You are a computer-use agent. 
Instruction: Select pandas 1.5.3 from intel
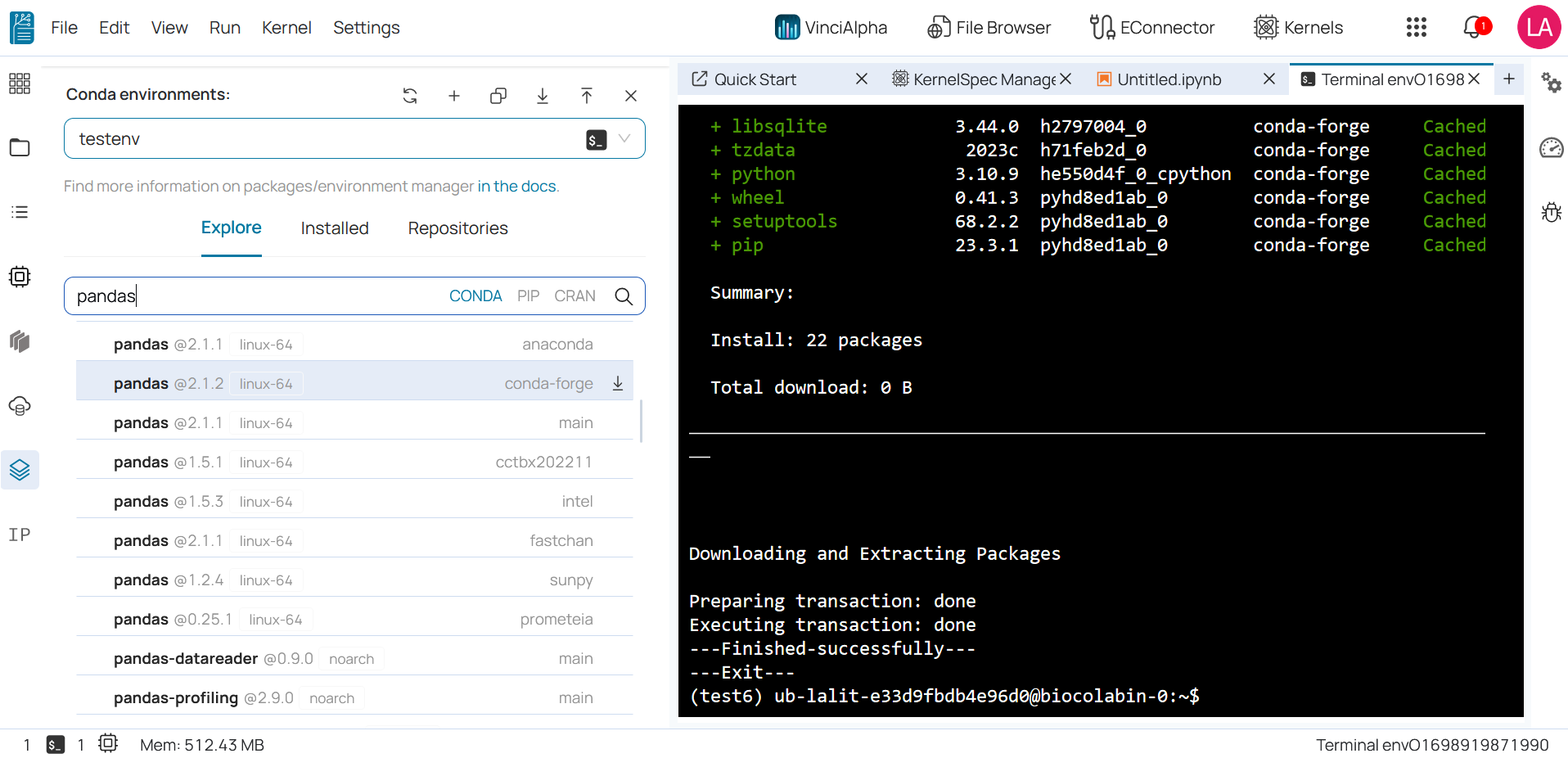coord(354,502)
